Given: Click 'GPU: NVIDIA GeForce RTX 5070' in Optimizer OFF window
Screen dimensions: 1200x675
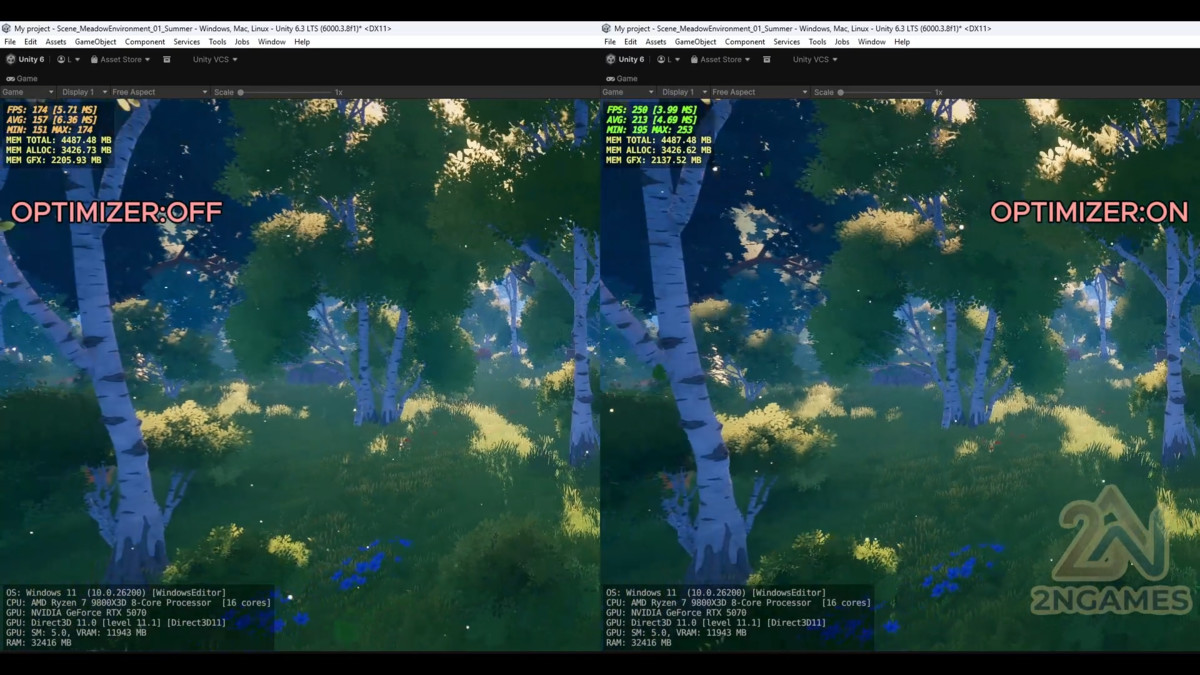Looking at the screenshot, I should [x=76, y=613].
